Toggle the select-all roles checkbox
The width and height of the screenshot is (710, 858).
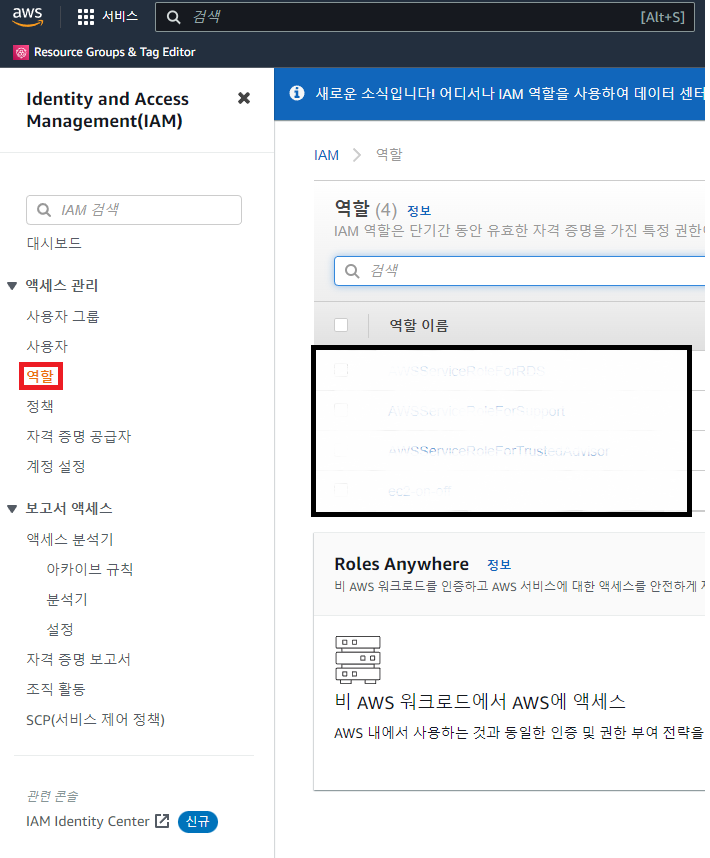(341, 325)
